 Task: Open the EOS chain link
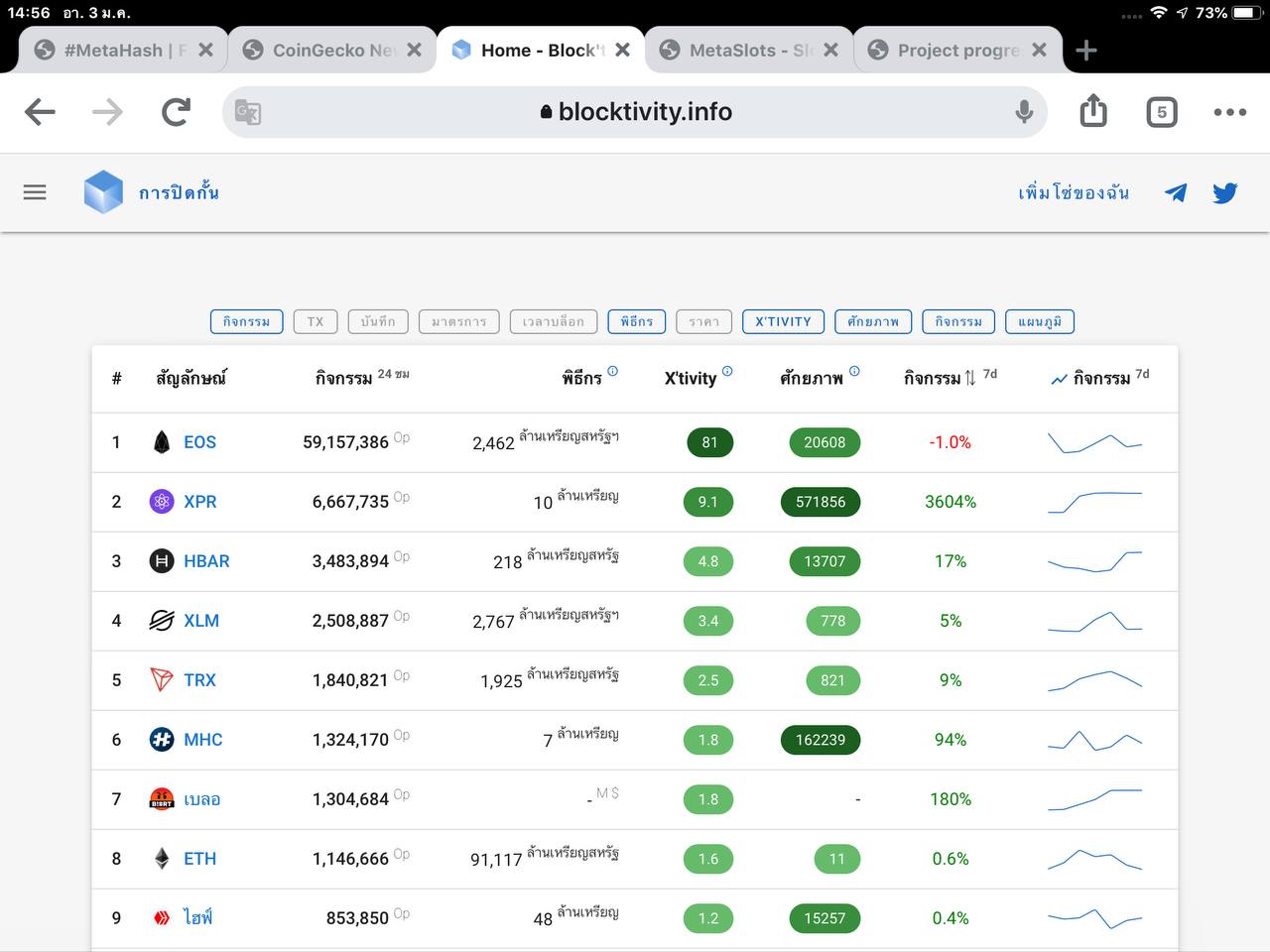point(199,442)
